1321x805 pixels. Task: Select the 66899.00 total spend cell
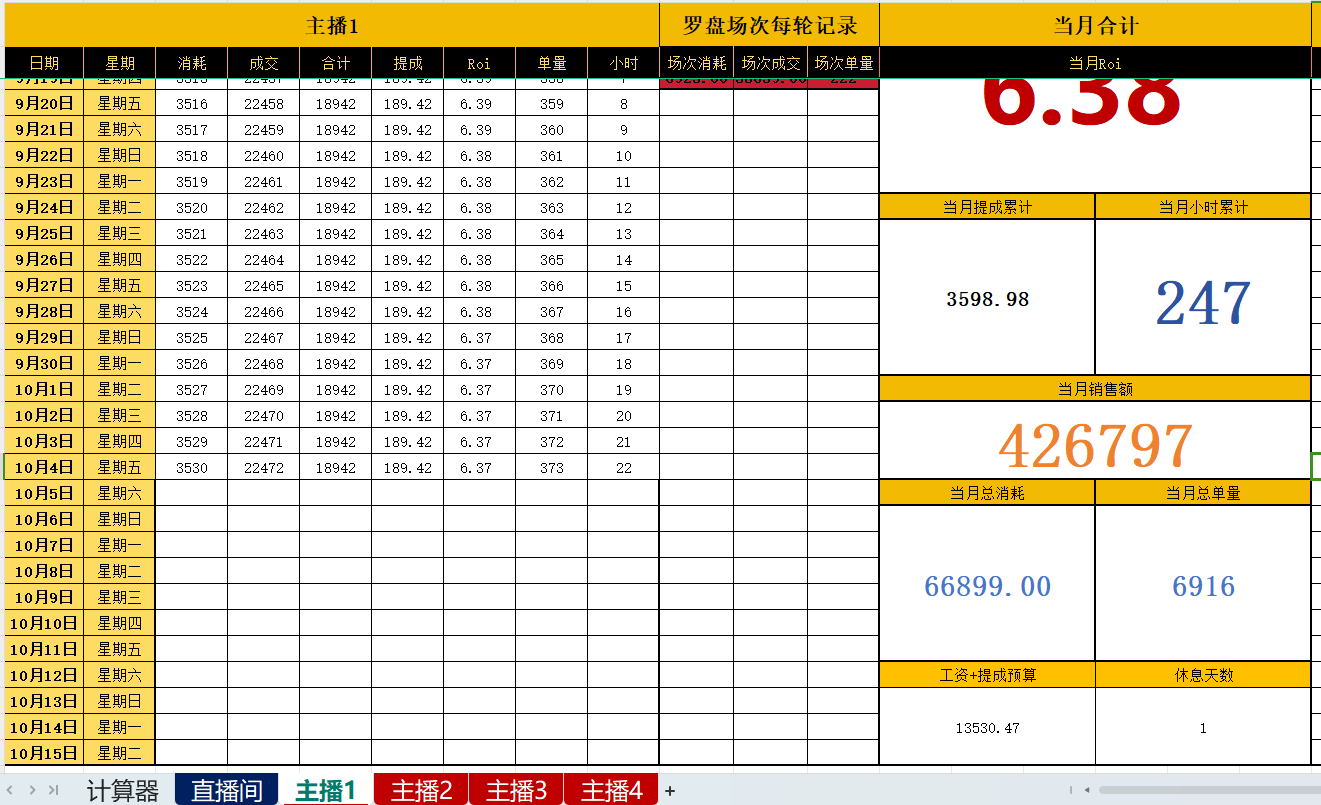(x=987, y=584)
